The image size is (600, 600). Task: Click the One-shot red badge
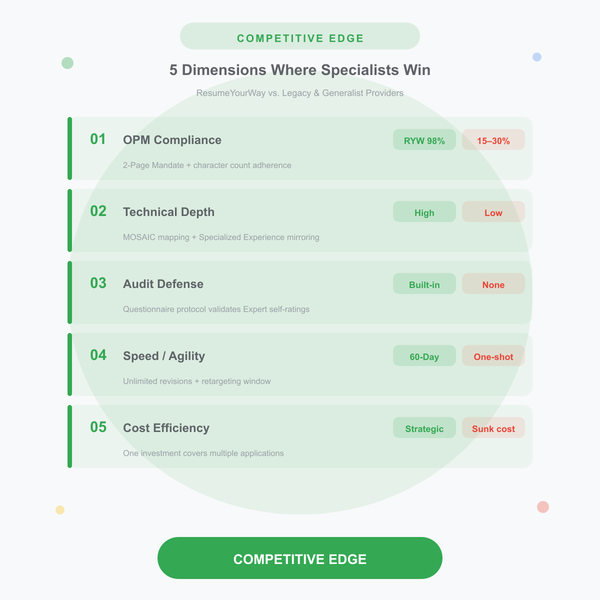[493, 355]
